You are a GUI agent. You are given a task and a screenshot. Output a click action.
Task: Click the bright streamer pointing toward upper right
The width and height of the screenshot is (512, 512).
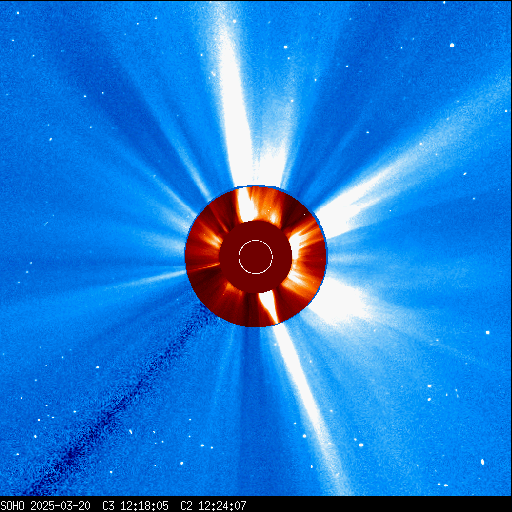(383, 187)
